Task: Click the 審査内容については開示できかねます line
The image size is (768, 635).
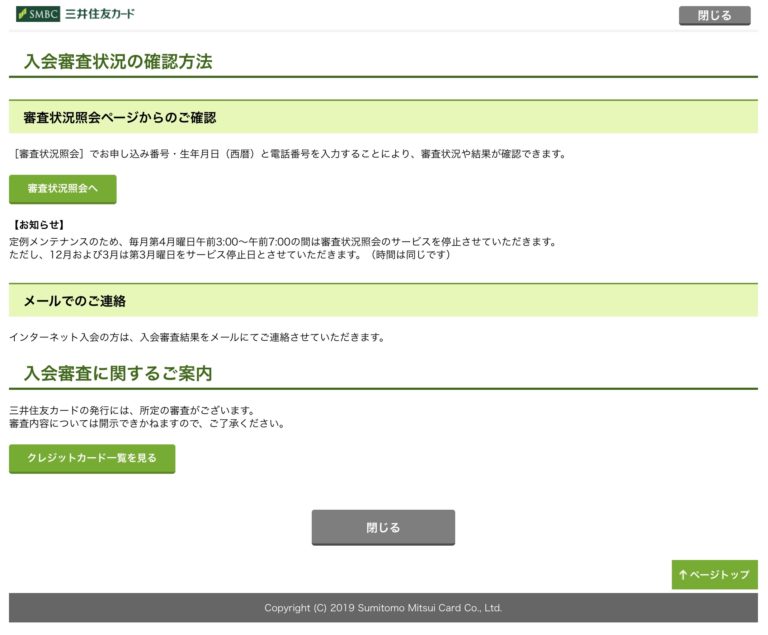Action: click(x=147, y=424)
